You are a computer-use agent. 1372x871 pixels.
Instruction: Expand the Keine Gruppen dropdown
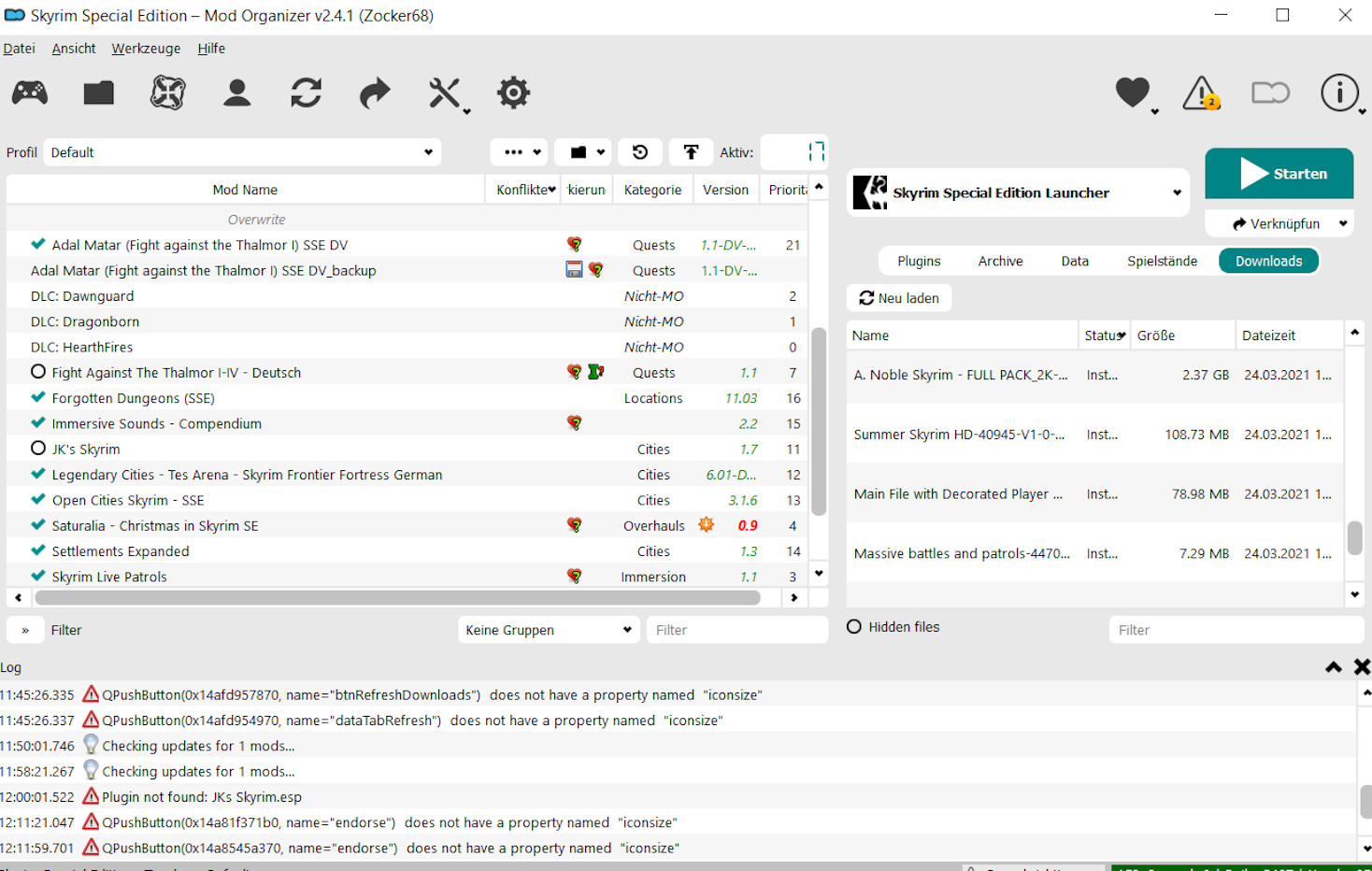point(549,630)
